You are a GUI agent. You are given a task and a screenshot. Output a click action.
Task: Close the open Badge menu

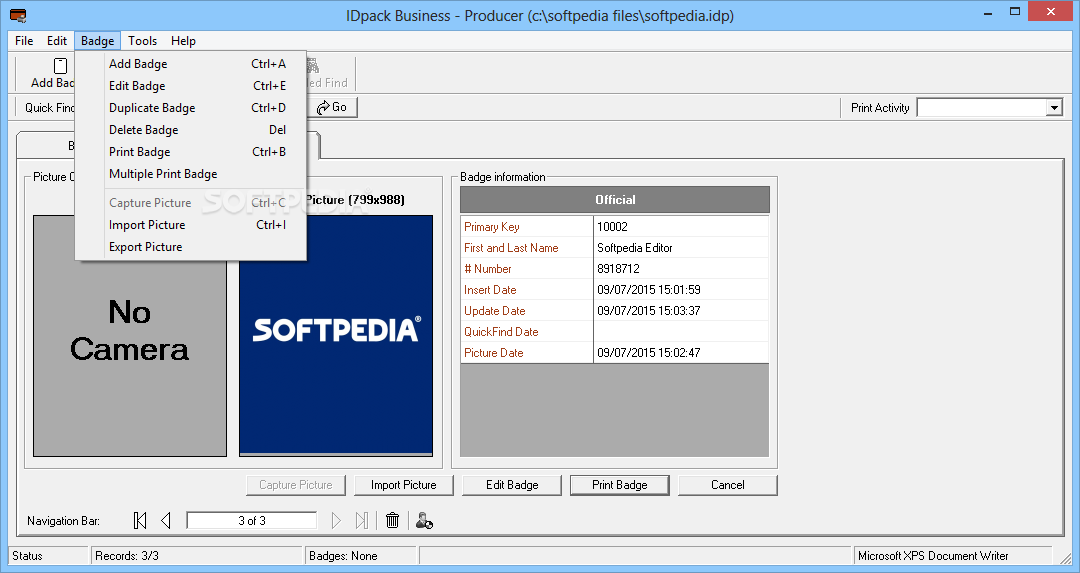click(x=97, y=41)
